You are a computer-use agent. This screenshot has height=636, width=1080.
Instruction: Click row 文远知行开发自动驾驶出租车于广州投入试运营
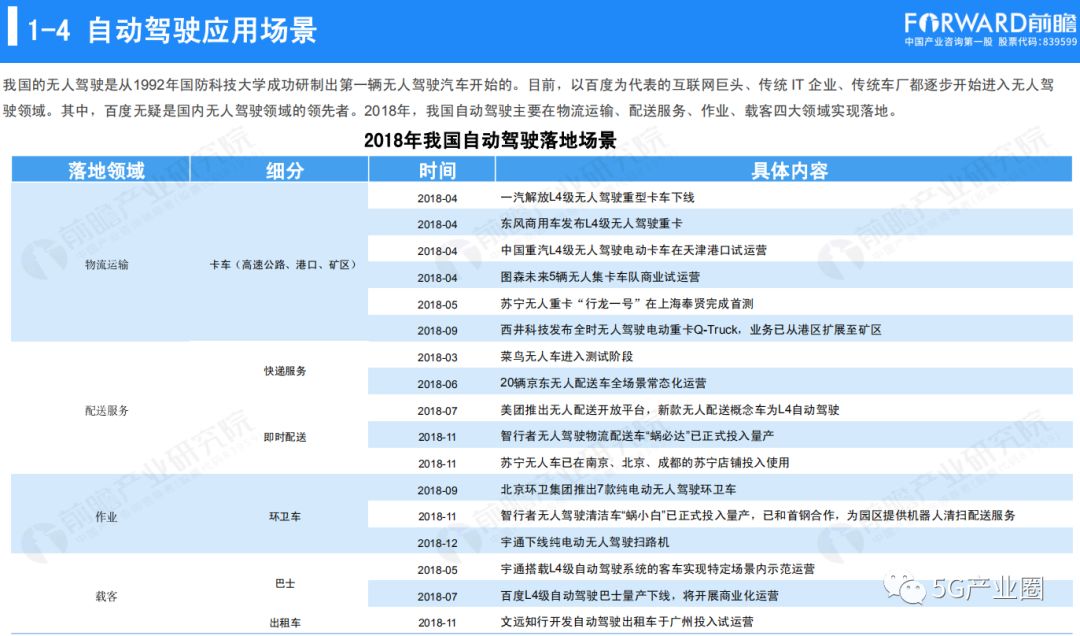click(x=627, y=622)
